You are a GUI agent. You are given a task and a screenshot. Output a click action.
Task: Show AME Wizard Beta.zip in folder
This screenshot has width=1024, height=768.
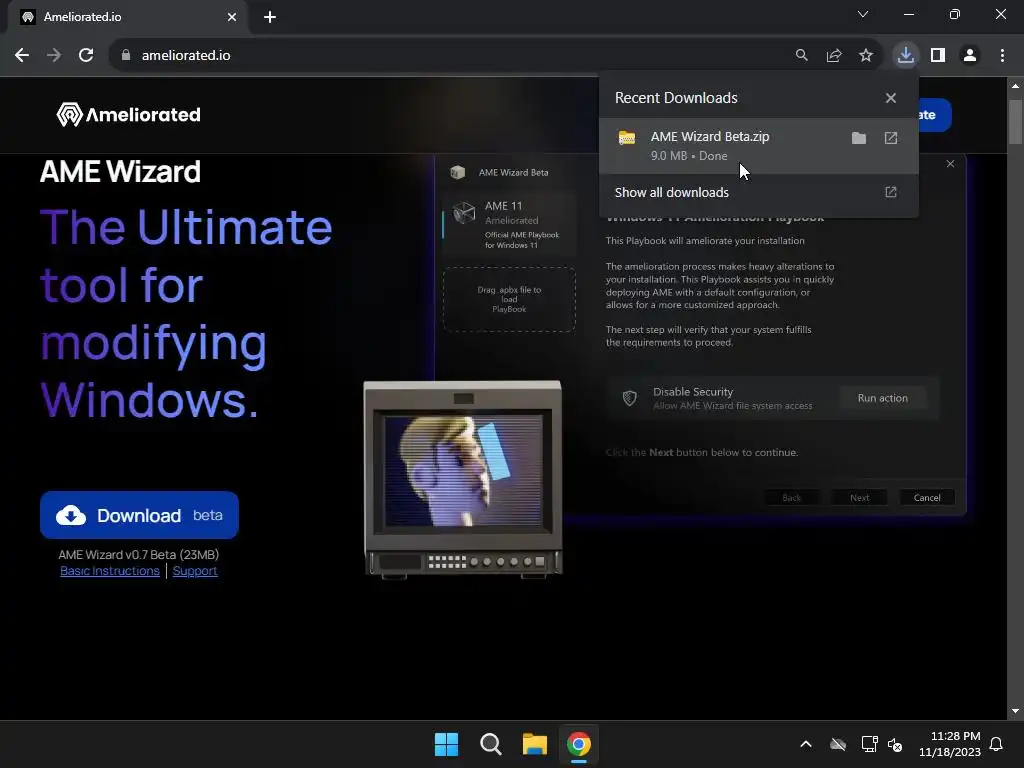pyautogui.click(x=859, y=138)
